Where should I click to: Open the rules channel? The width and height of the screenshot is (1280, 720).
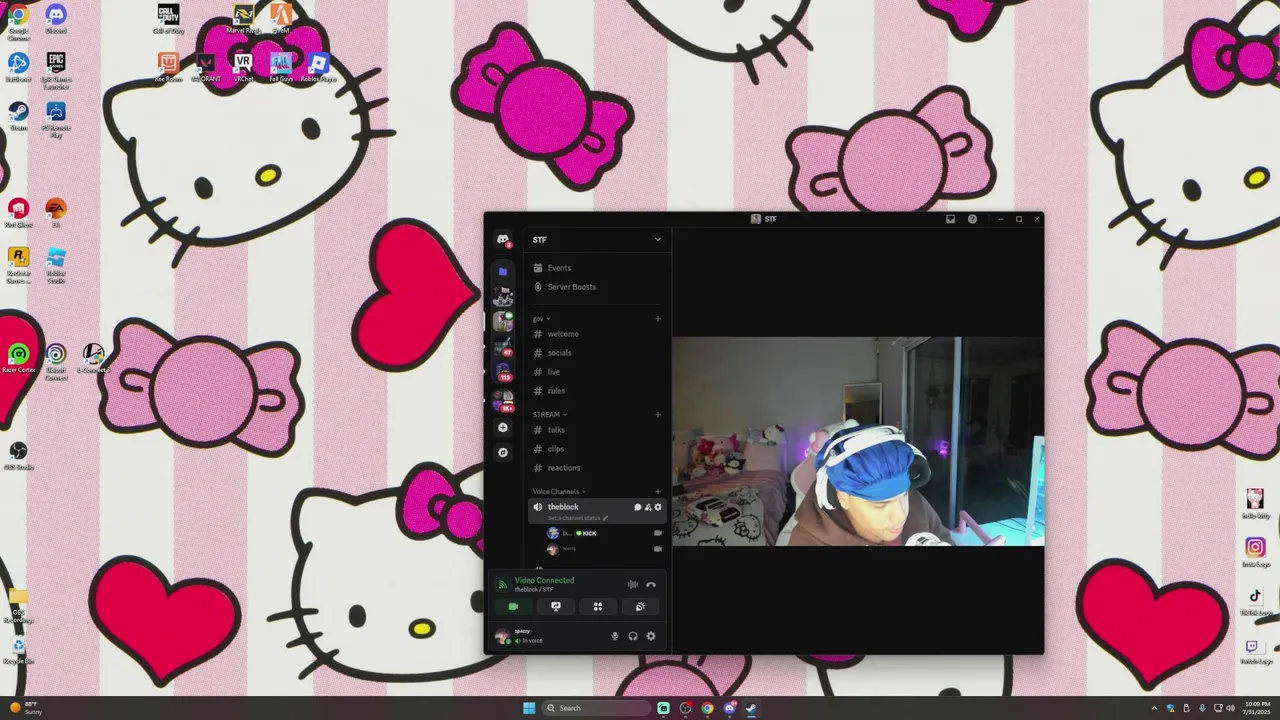click(597, 391)
